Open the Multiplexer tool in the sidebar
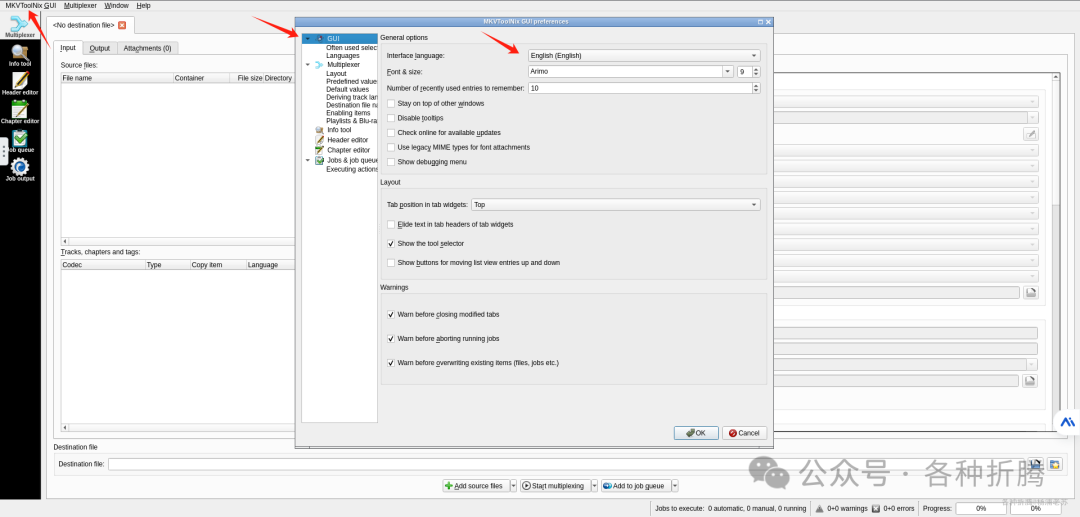This screenshot has width=1080, height=517. (20, 26)
